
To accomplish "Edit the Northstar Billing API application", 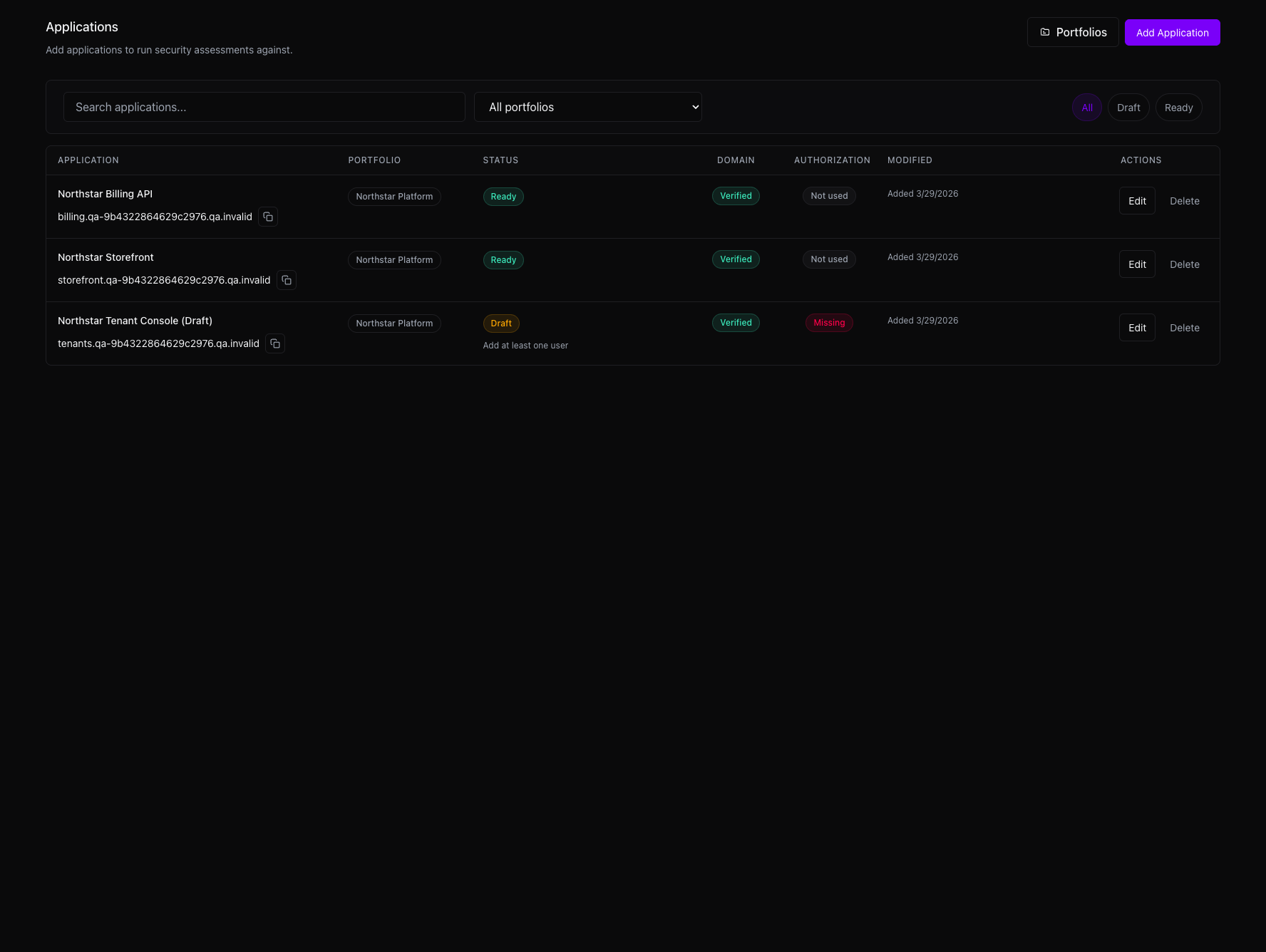I will coord(1137,201).
